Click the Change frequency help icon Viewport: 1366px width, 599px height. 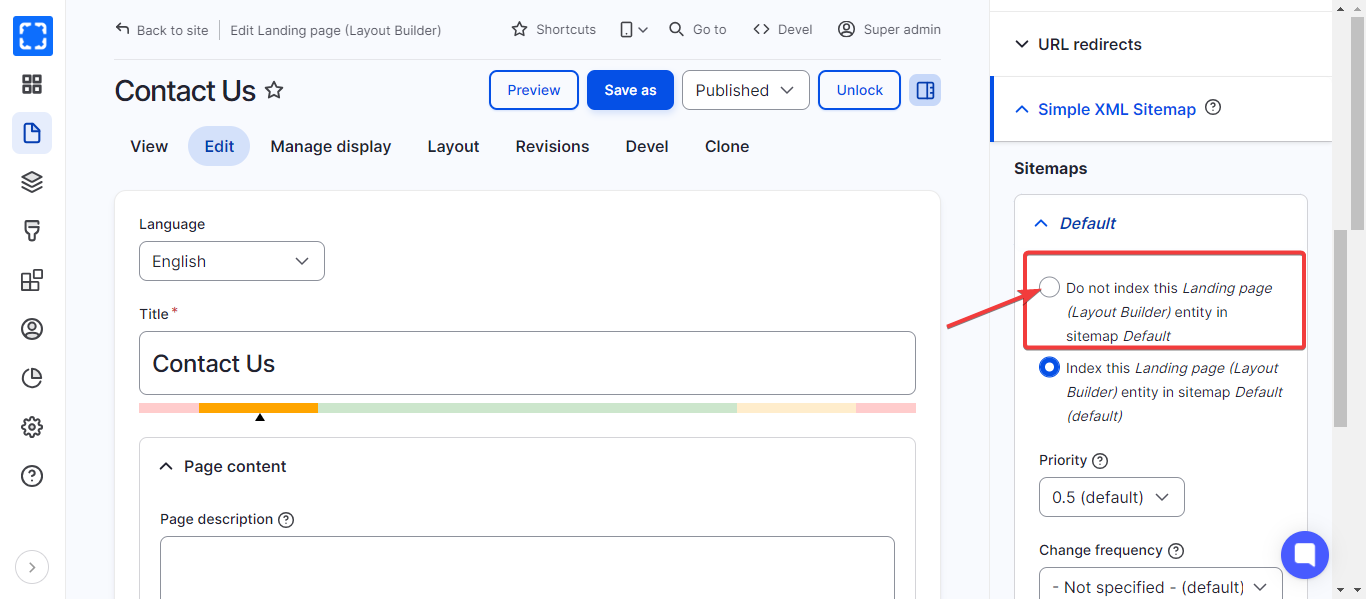click(1176, 551)
